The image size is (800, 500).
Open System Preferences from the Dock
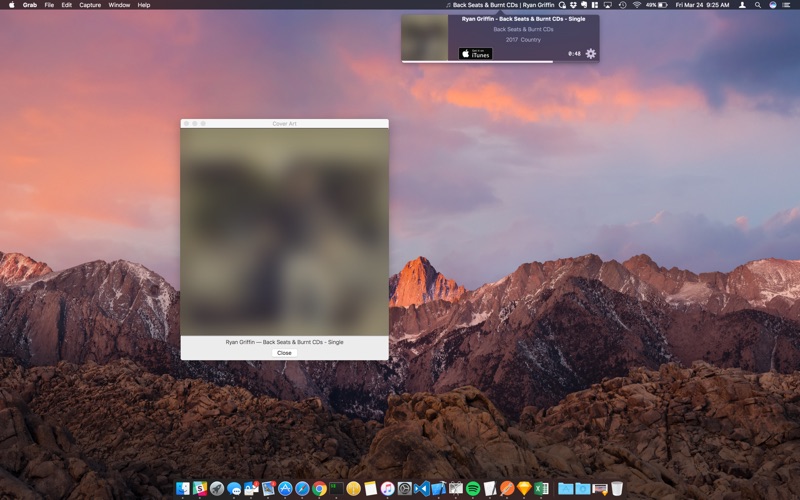(405, 488)
